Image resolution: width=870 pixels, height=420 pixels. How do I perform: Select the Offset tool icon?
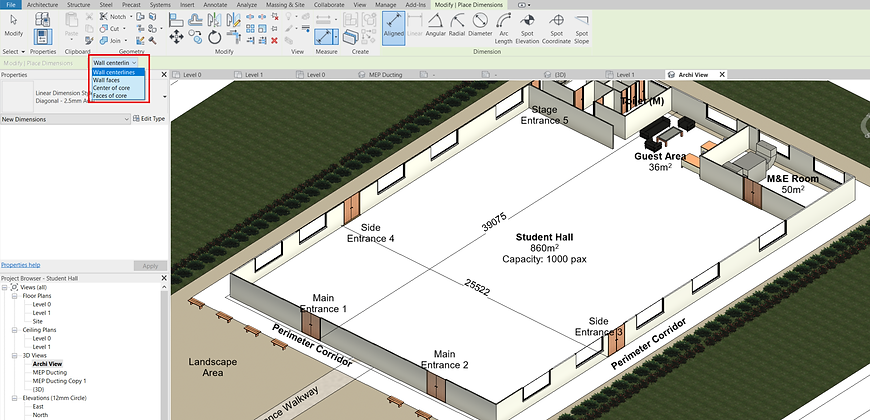pos(195,20)
